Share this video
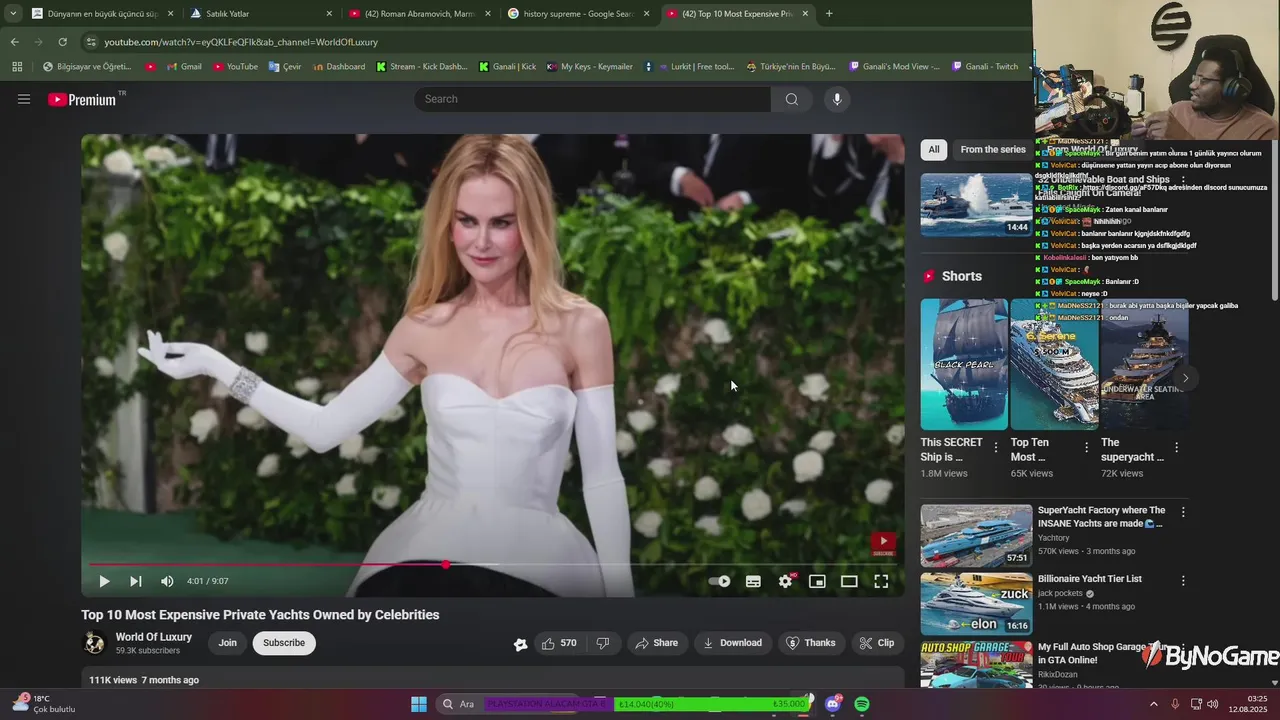This screenshot has width=1280, height=720. pyautogui.click(x=656, y=643)
